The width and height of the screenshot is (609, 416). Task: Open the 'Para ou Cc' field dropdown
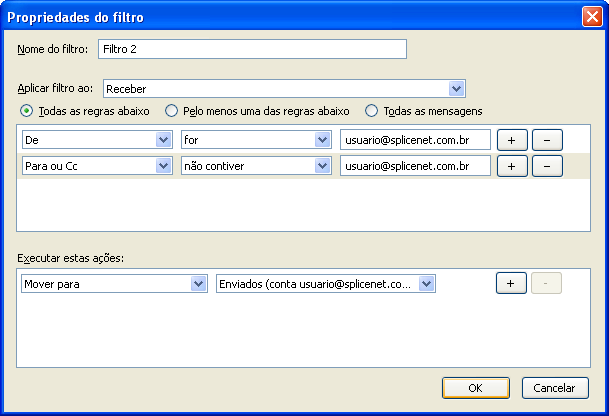[97, 166]
